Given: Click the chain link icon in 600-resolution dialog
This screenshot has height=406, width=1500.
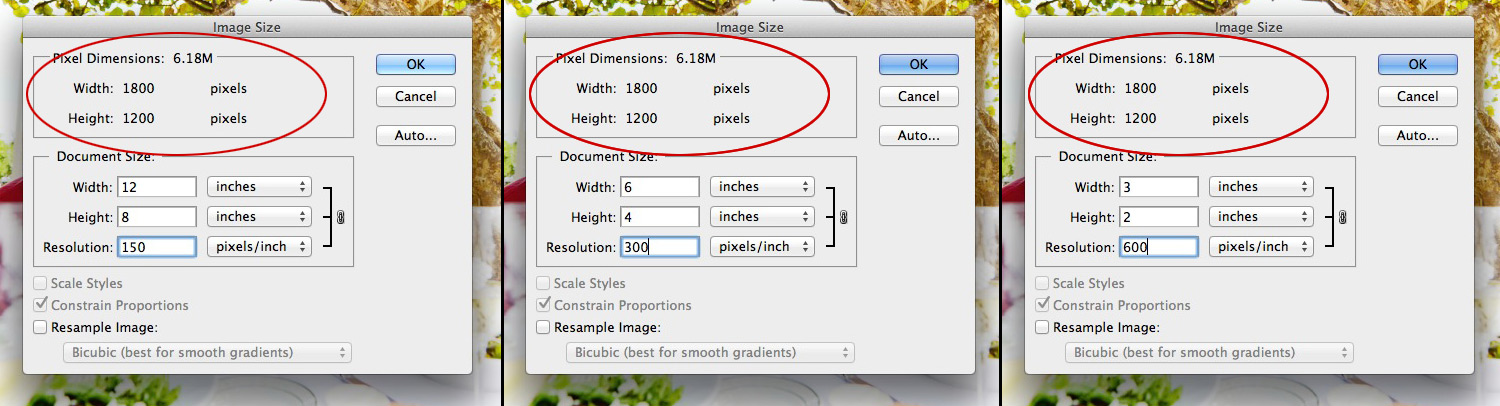Looking at the screenshot, I should [1343, 217].
